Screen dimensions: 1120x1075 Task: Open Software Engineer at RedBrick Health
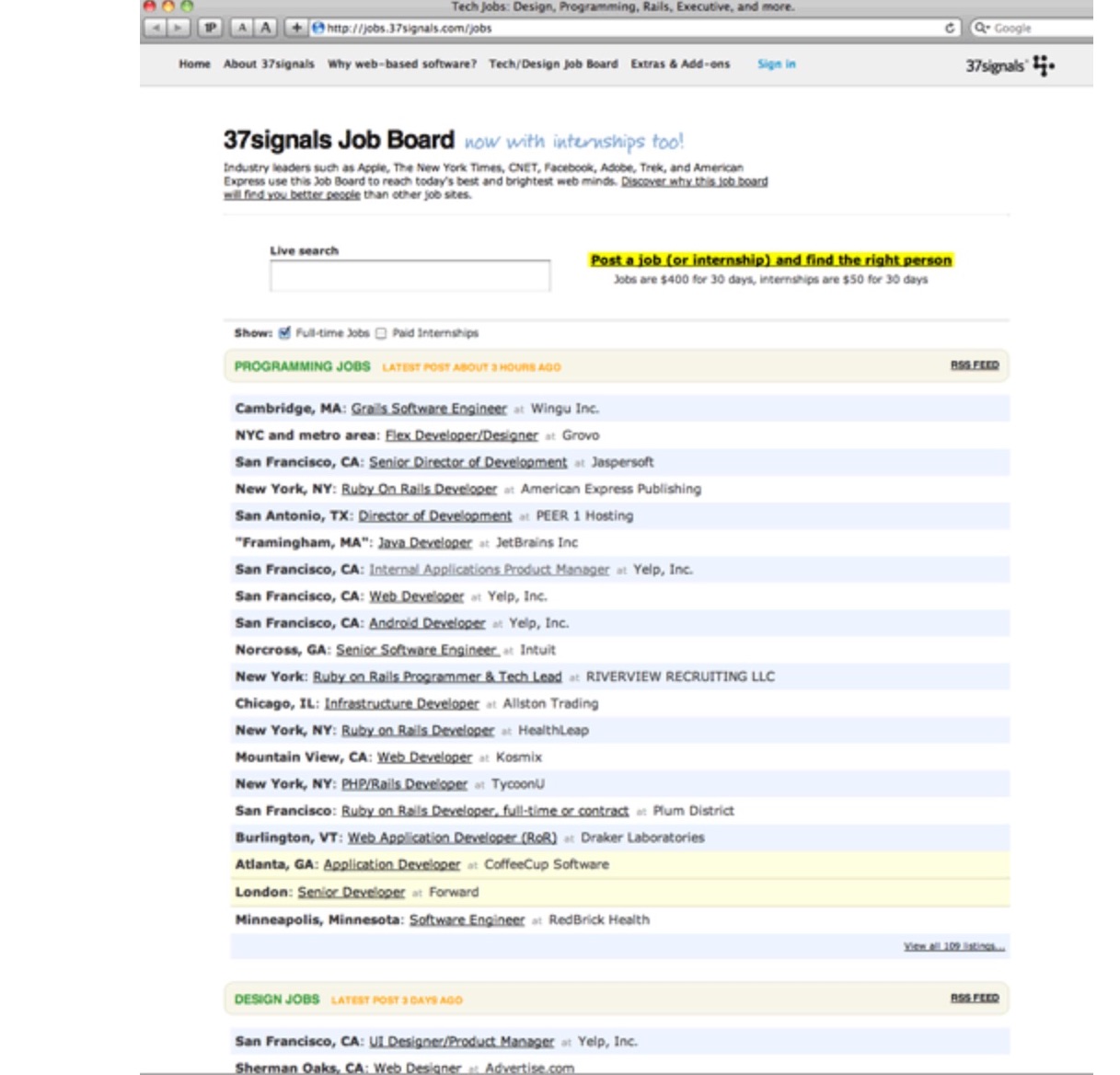(x=468, y=919)
